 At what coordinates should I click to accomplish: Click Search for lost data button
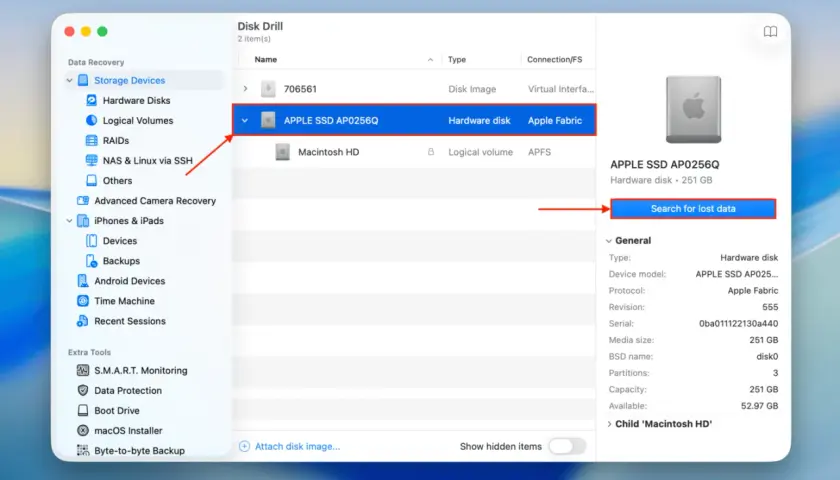(693, 209)
